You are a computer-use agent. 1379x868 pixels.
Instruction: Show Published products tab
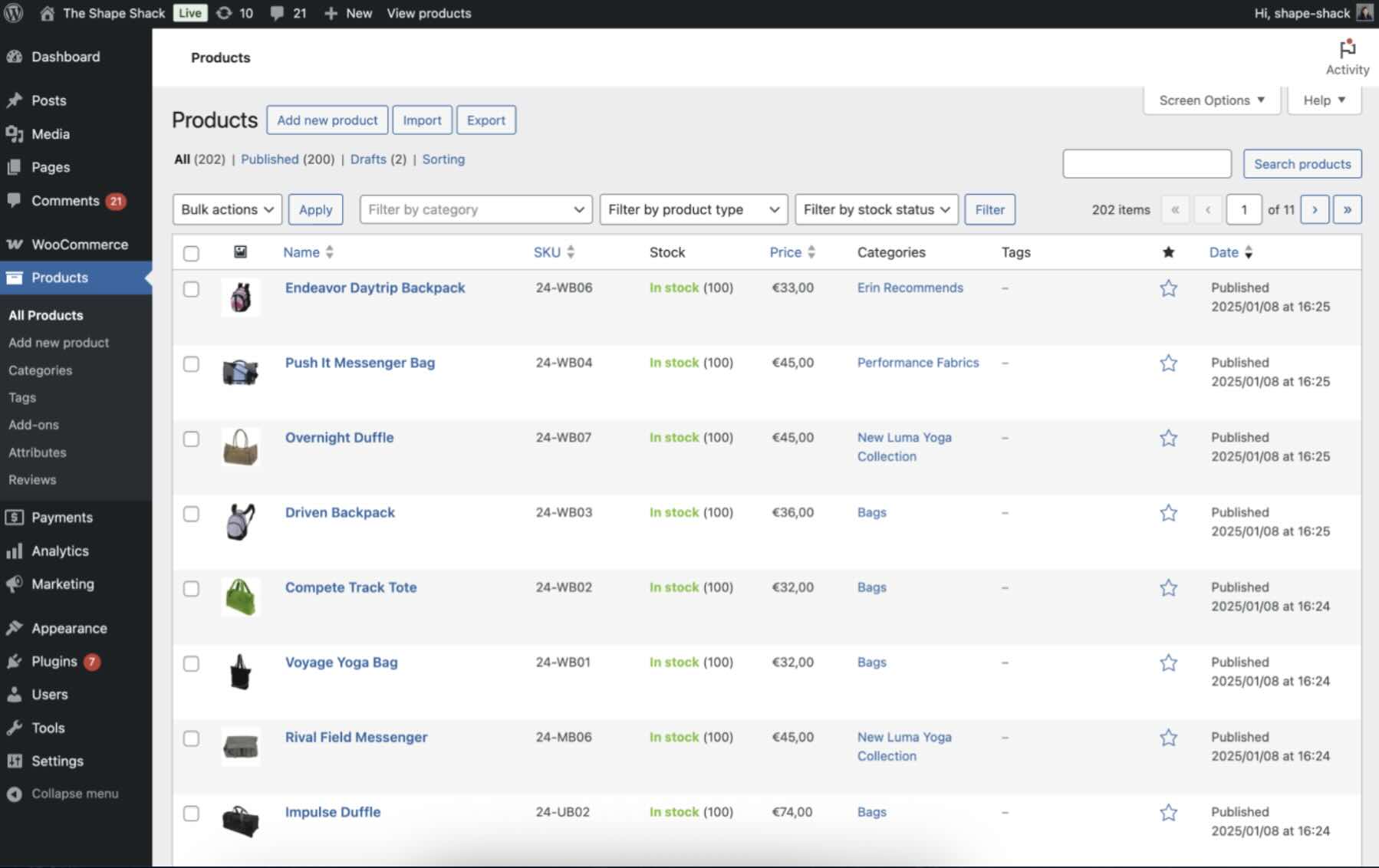tap(270, 159)
